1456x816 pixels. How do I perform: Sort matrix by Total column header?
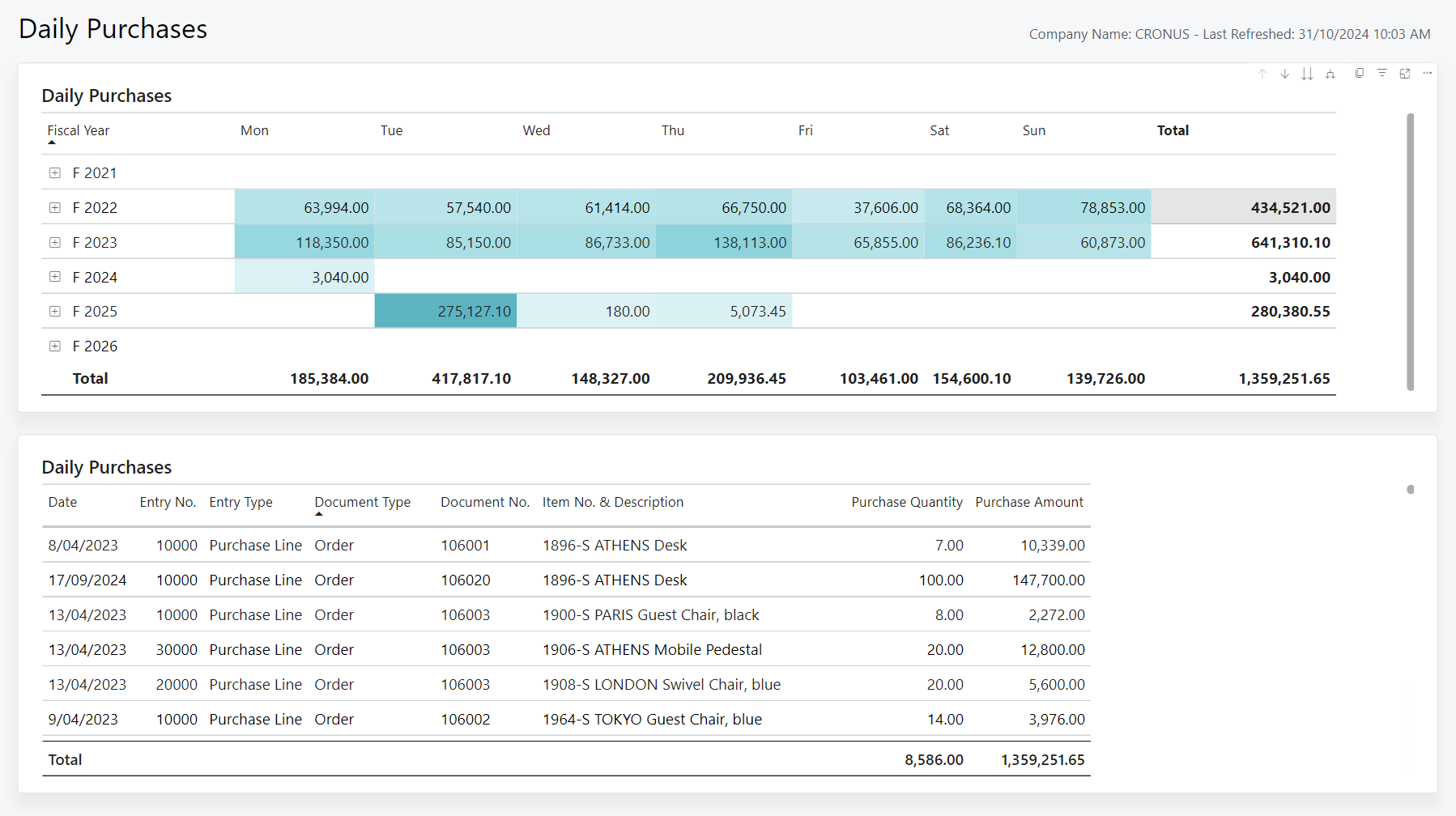tap(1173, 130)
